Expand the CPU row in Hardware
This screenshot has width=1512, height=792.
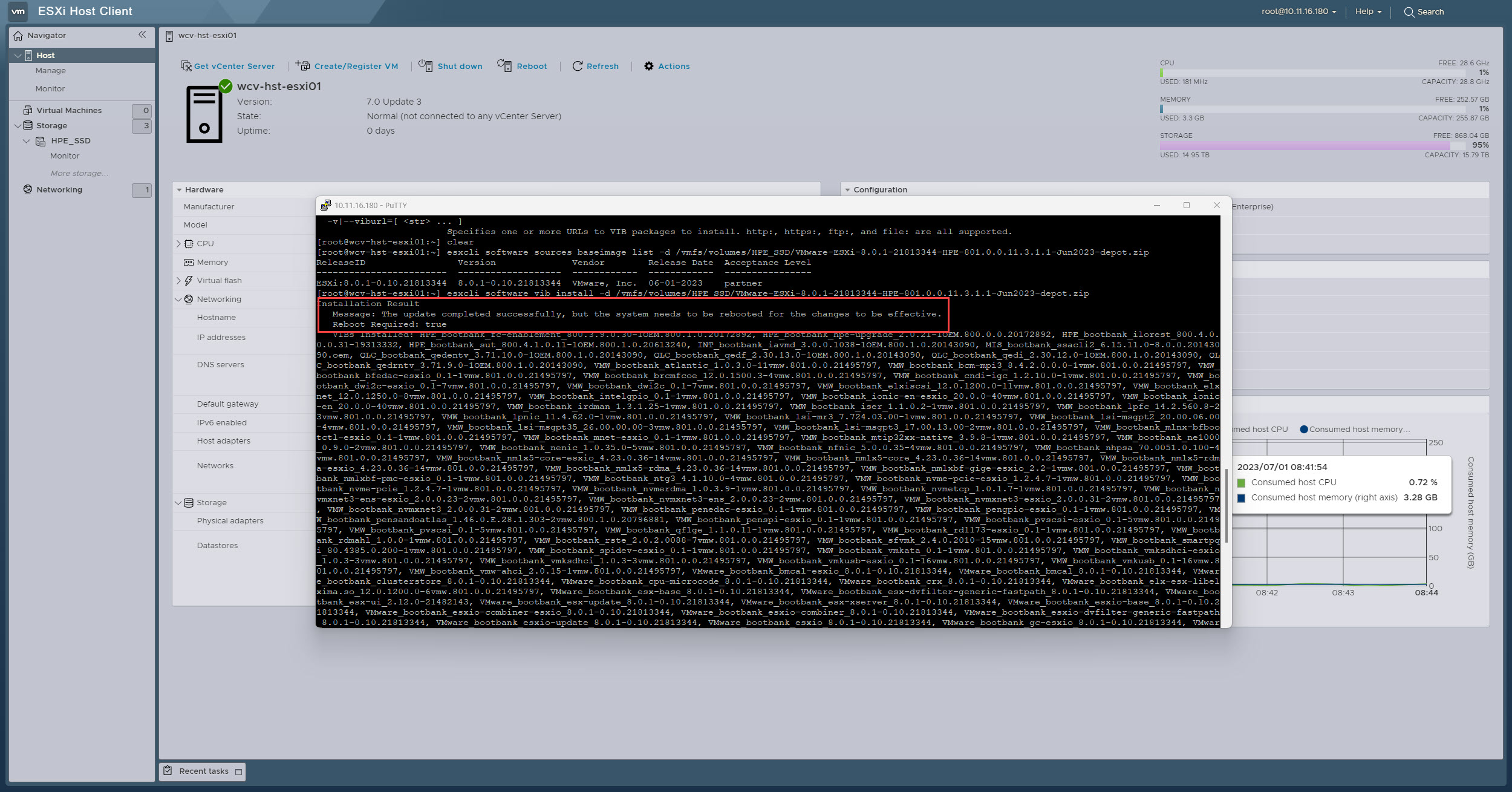pos(178,244)
